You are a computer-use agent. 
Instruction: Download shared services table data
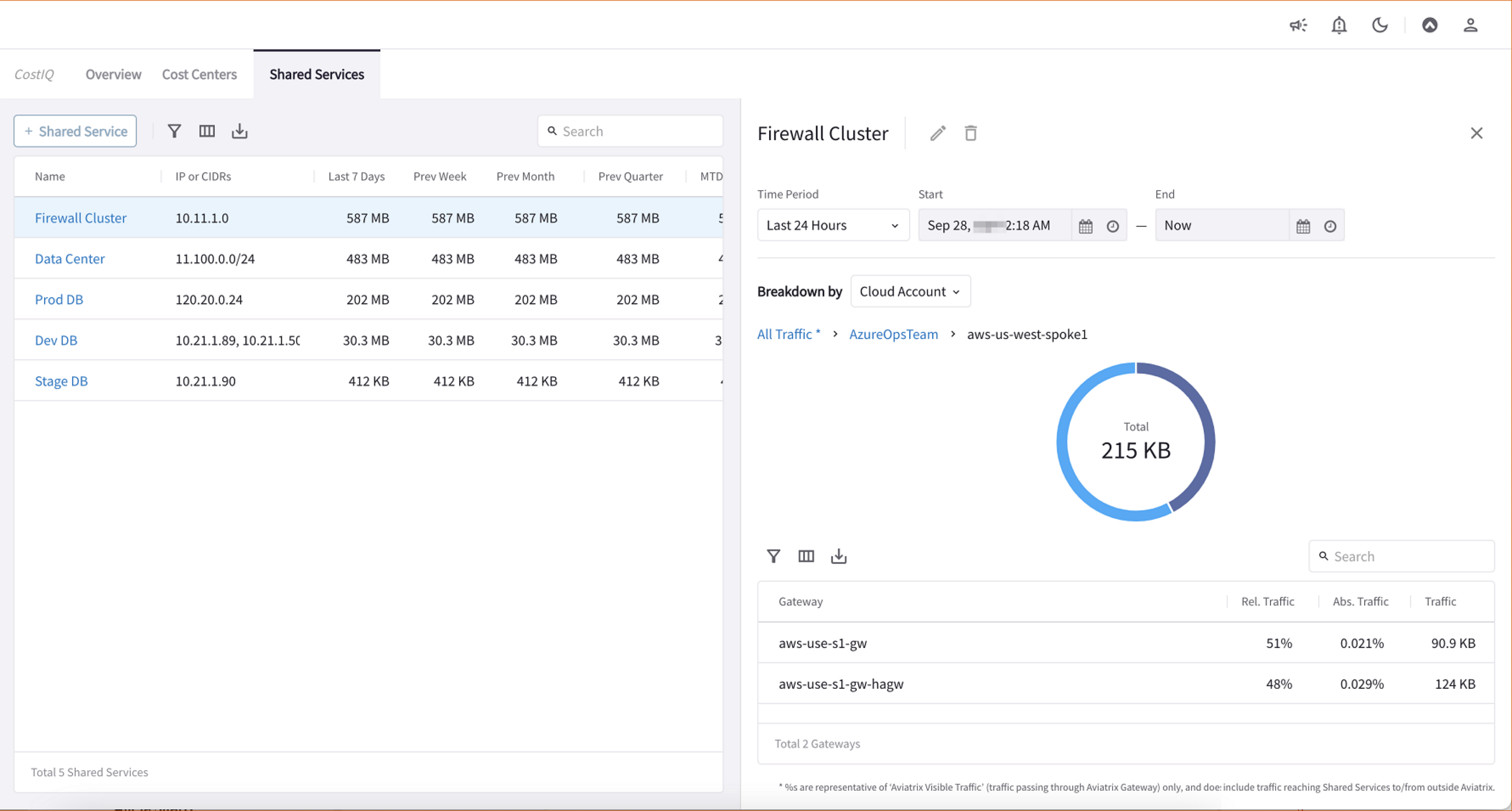pyautogui.click(x=239, y=131)
